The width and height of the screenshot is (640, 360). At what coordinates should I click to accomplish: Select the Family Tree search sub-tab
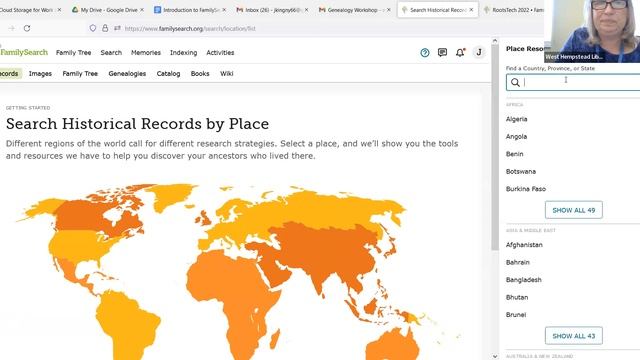point(80,73)
